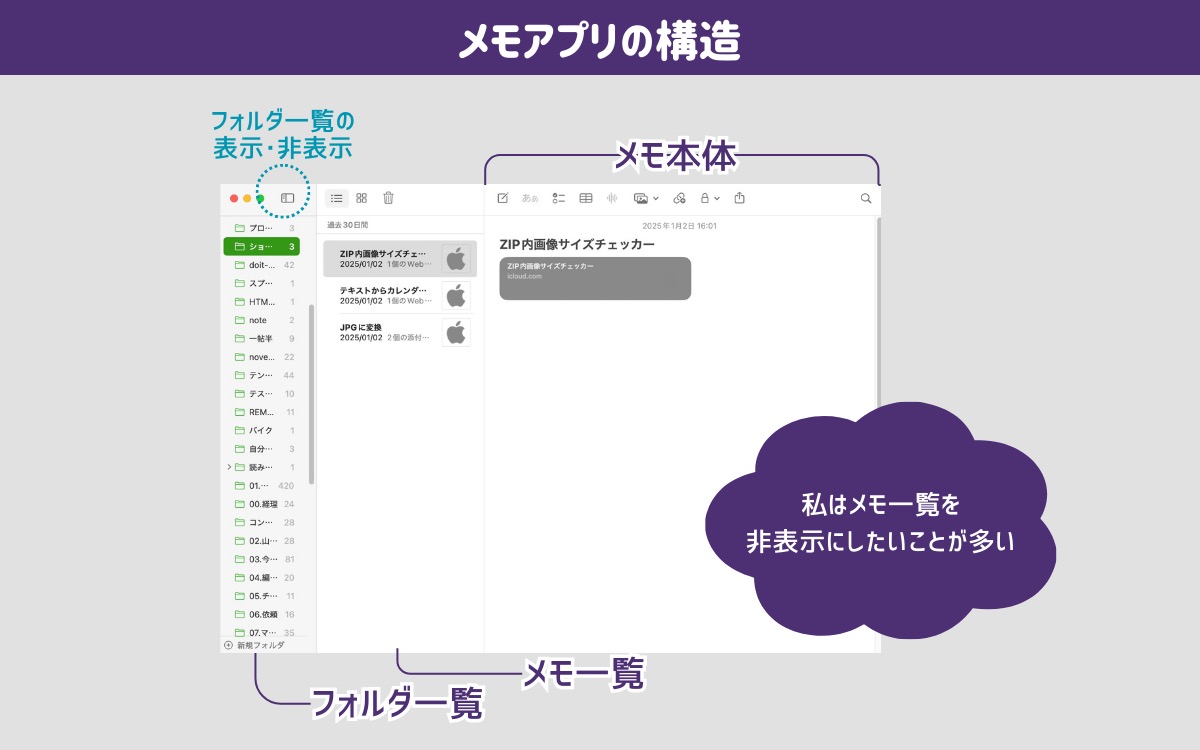Image resolution: width=1200 pixels, height=750 pixels.
Task: Open the 一帖半 folder
Action: (262, 338)
